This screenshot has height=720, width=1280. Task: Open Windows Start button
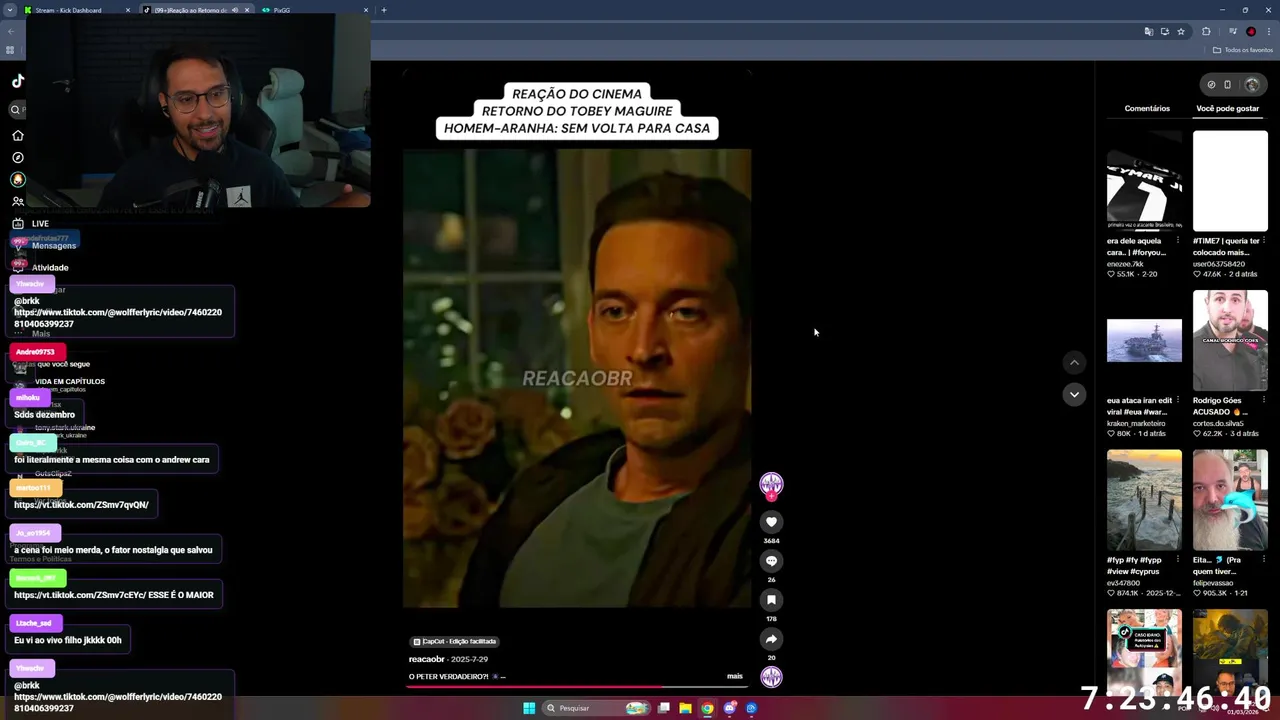[x=529, y=708]
